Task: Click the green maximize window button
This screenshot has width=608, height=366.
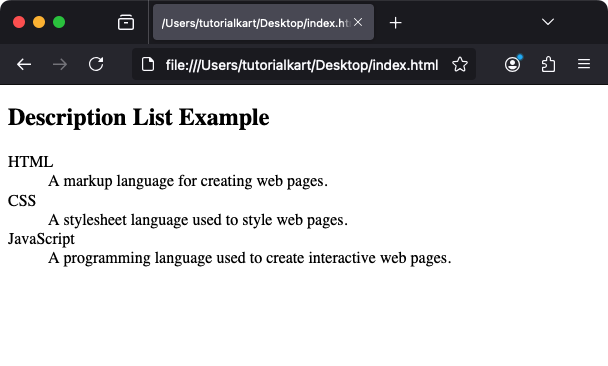Action: click(x=59, y=22)
